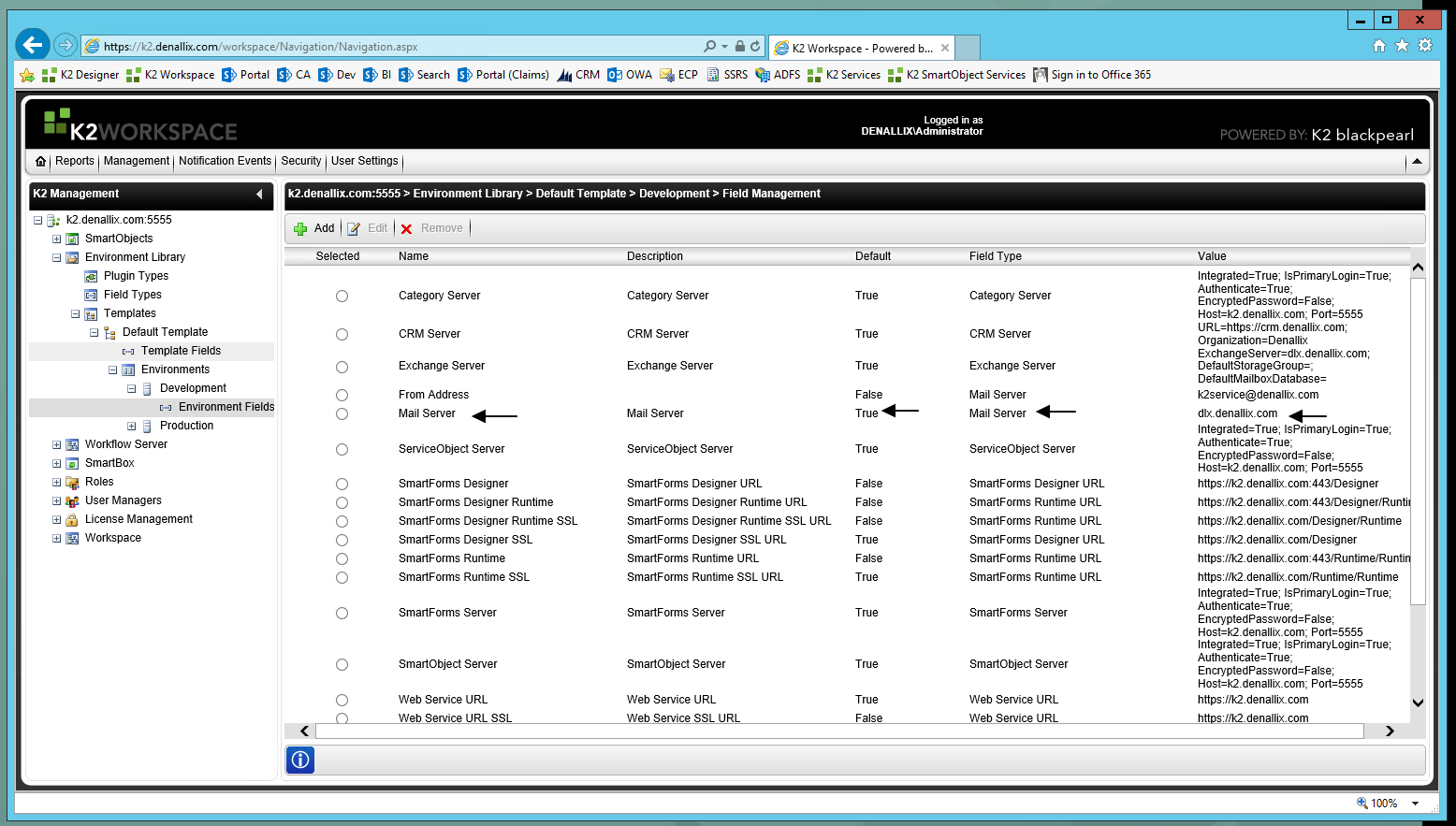
Task: Select the Category Server radio button
Action: [x=342, y=296]
